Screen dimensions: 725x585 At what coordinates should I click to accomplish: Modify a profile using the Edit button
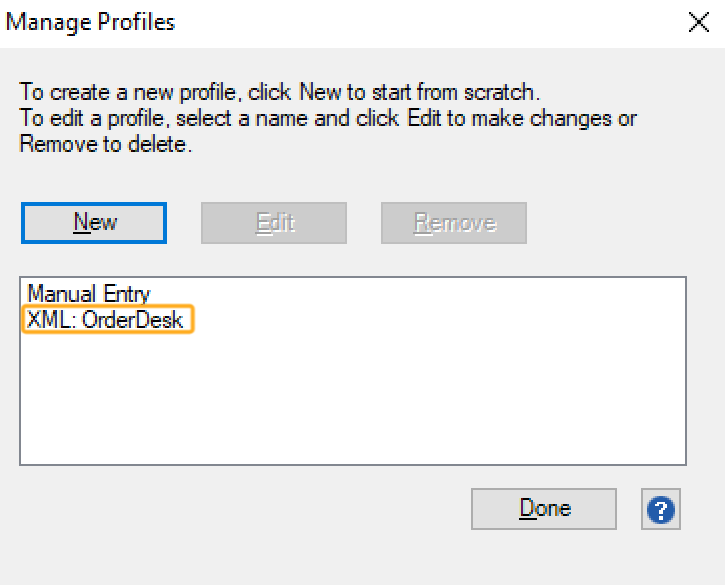(x=274, y=223)
